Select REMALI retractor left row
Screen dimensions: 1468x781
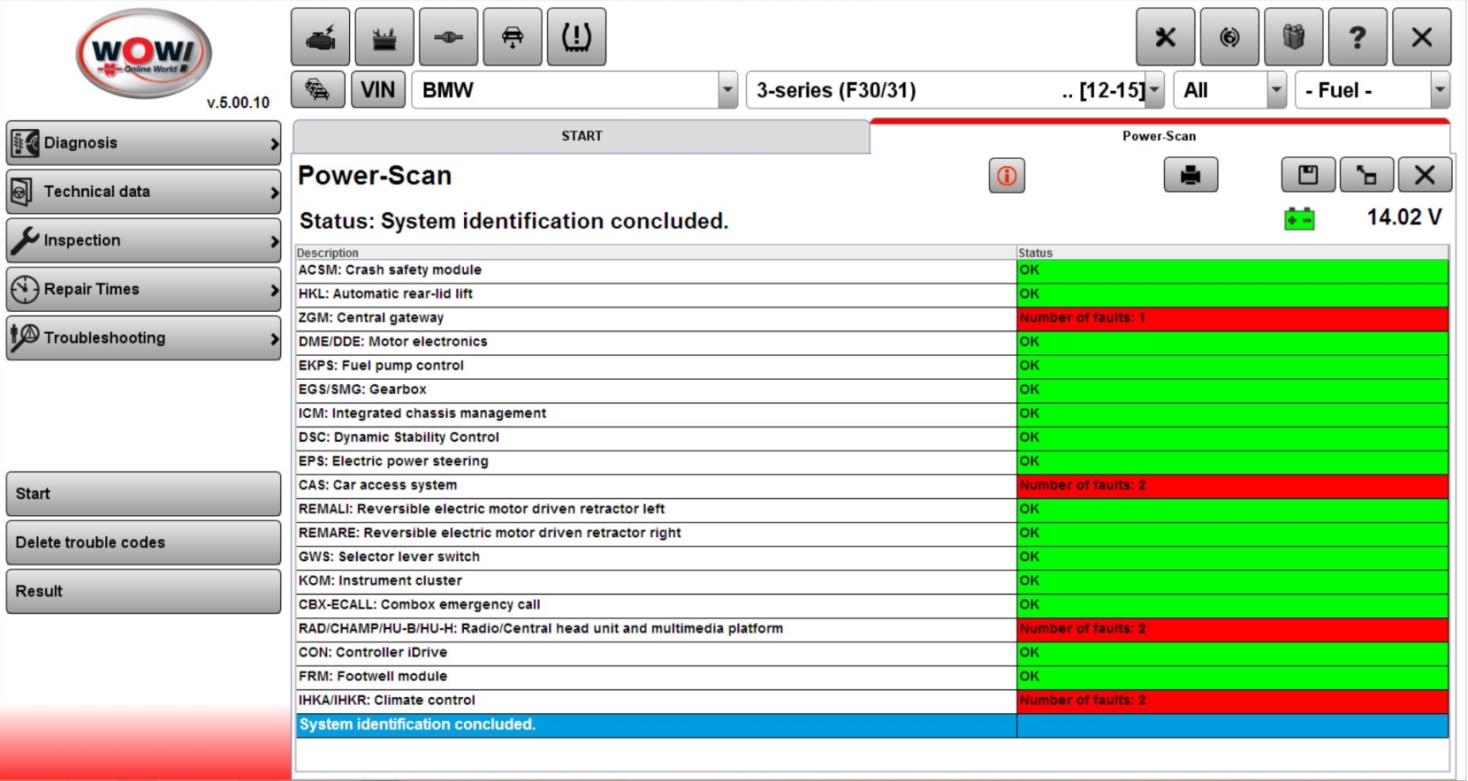[x=872, y=509]
